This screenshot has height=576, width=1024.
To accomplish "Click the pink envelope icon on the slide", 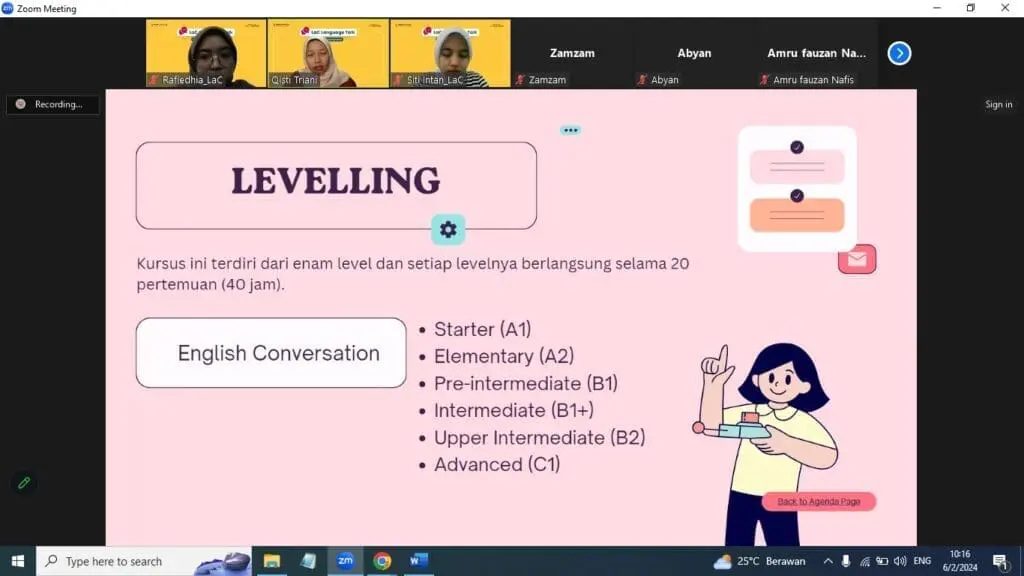I will (856, 259).
